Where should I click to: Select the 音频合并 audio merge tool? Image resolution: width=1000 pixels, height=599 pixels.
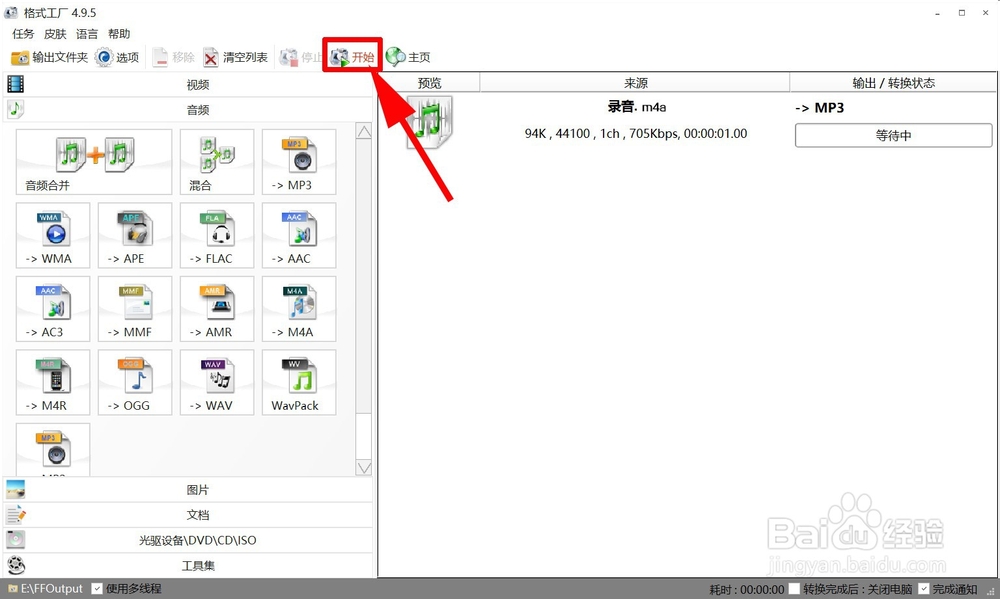coord(94,162)
